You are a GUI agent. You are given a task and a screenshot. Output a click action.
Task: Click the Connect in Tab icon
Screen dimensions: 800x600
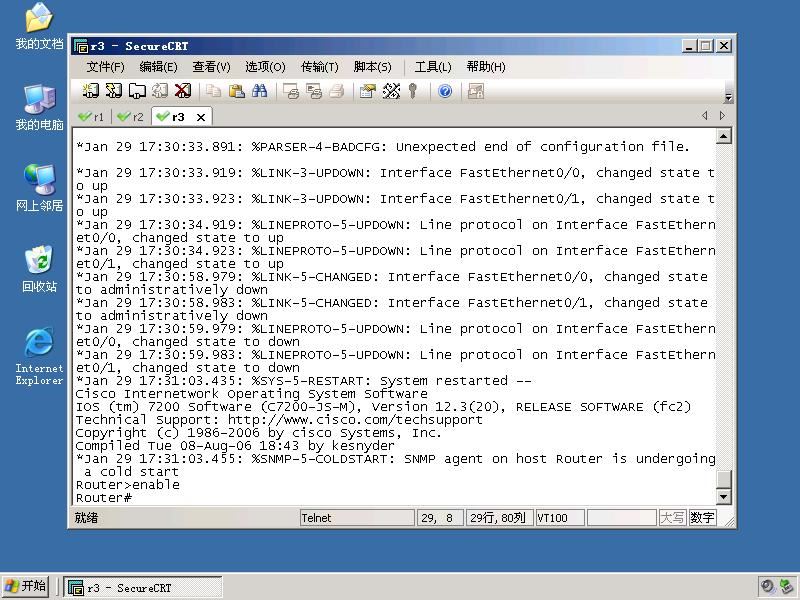pos(137,91)
